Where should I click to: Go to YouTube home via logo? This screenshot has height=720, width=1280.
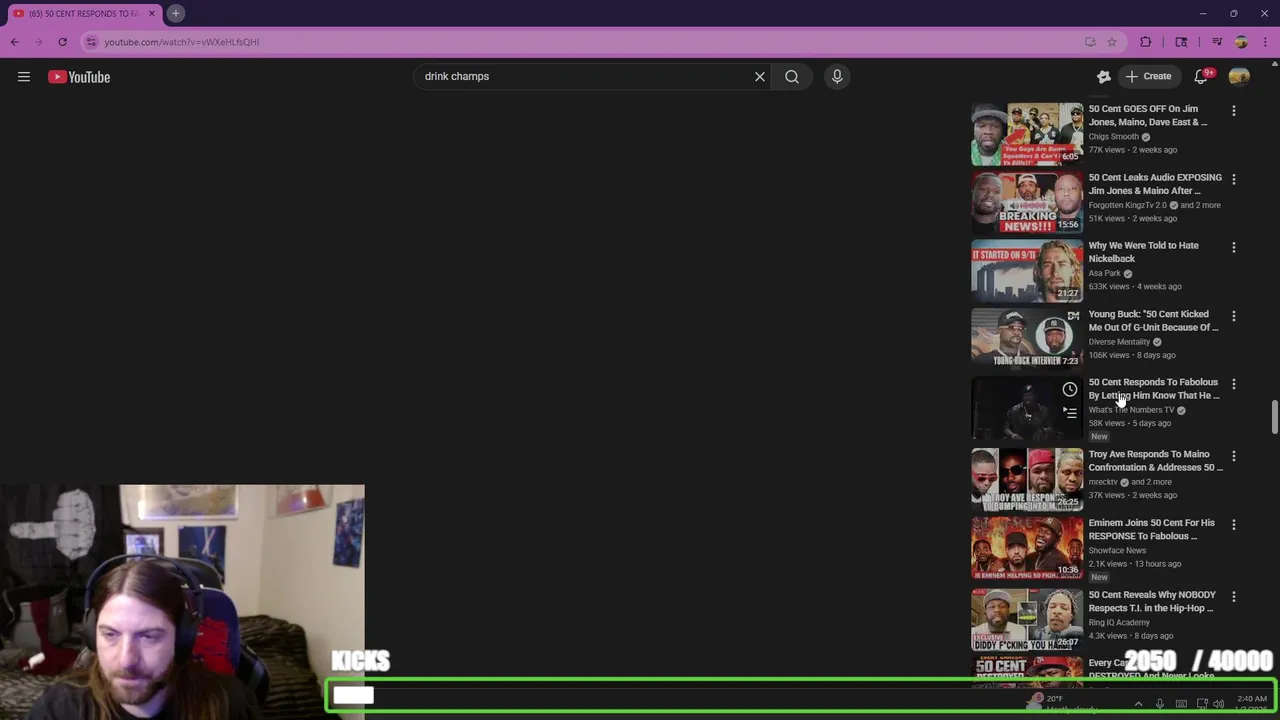(79, 77)
